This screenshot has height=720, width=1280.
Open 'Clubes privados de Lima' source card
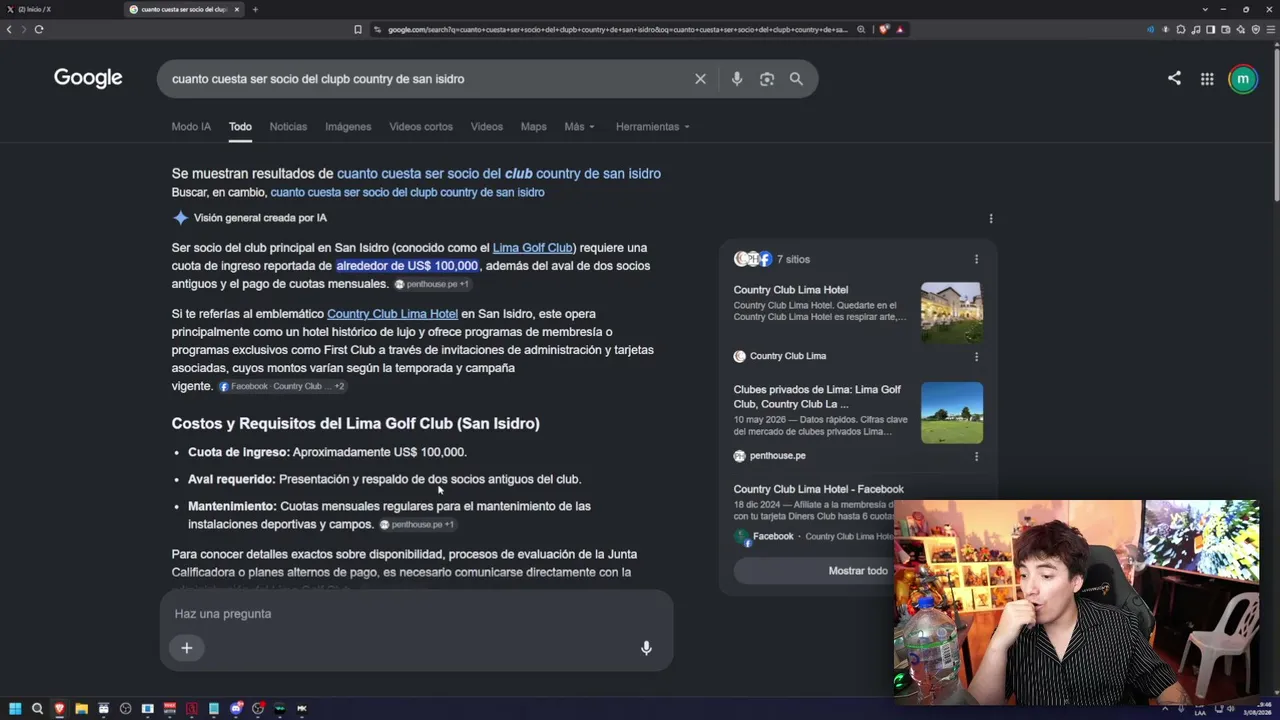(817, 397)
